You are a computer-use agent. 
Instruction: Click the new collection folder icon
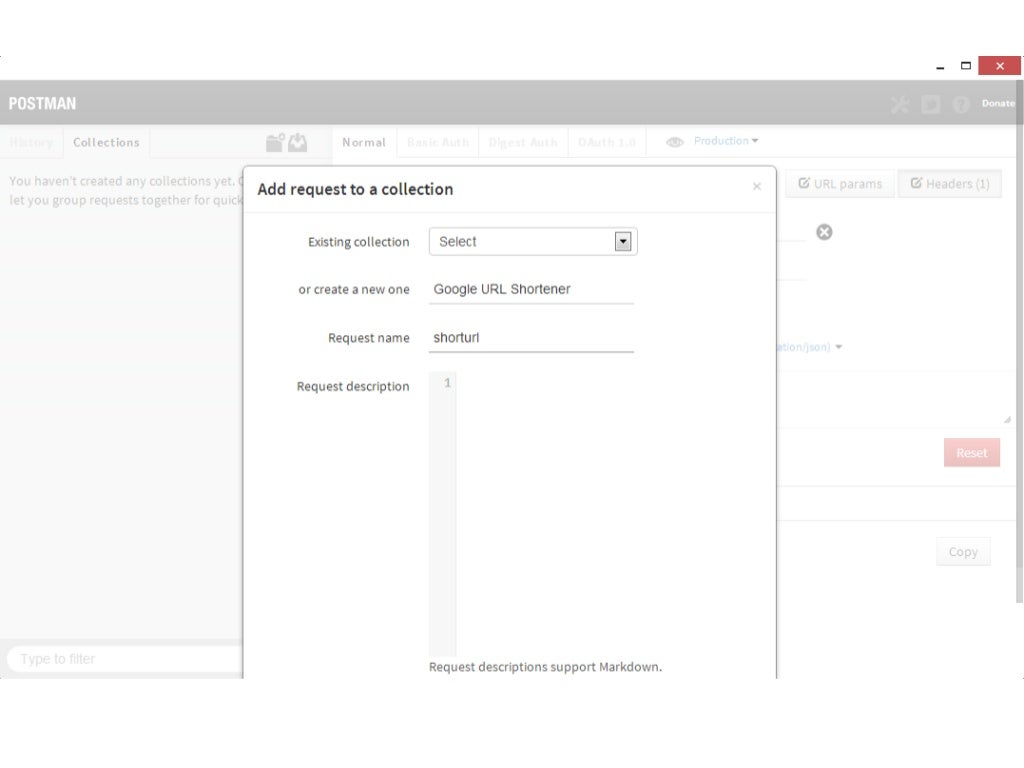275,143
